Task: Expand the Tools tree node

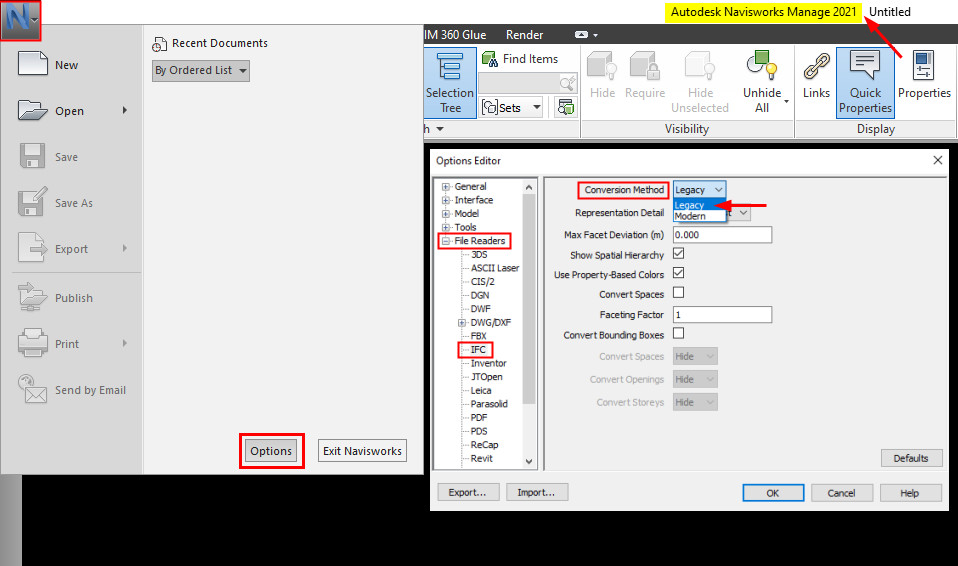Action: pos(446,227)
